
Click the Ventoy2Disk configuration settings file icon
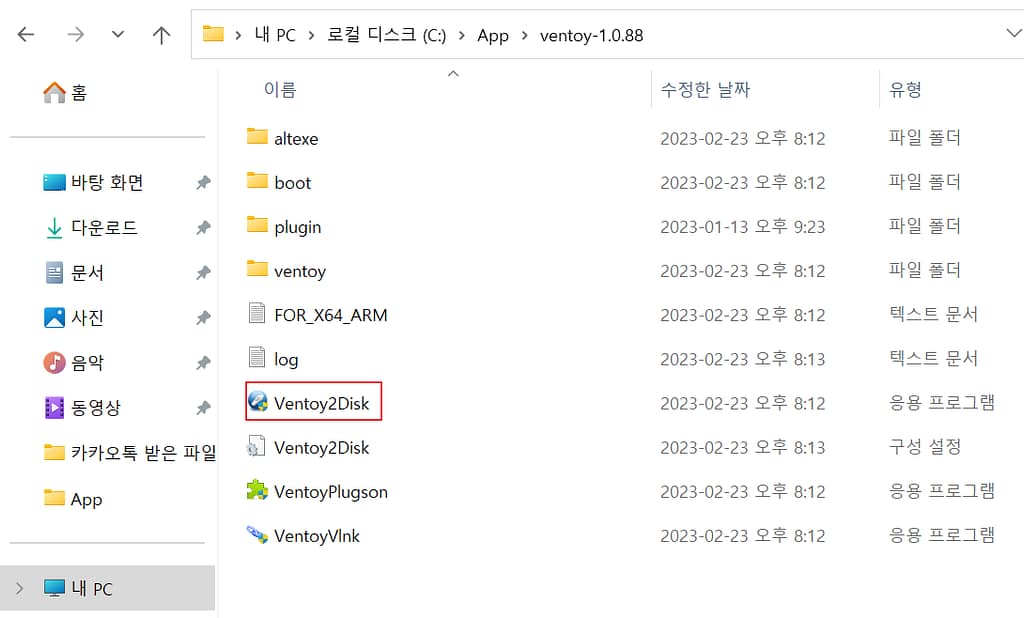258,447
